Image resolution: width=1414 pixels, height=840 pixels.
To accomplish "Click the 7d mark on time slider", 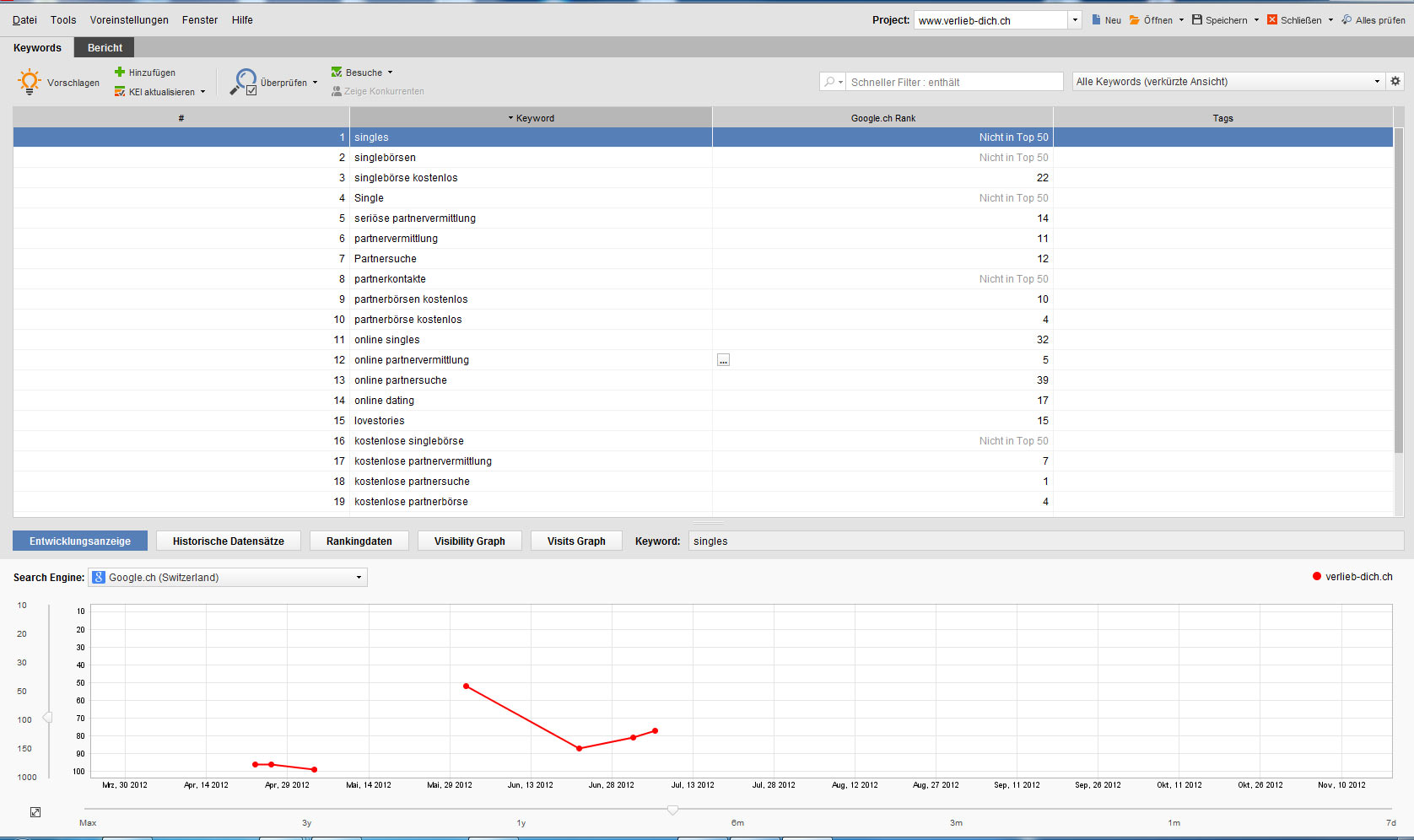I will 1390,822.
